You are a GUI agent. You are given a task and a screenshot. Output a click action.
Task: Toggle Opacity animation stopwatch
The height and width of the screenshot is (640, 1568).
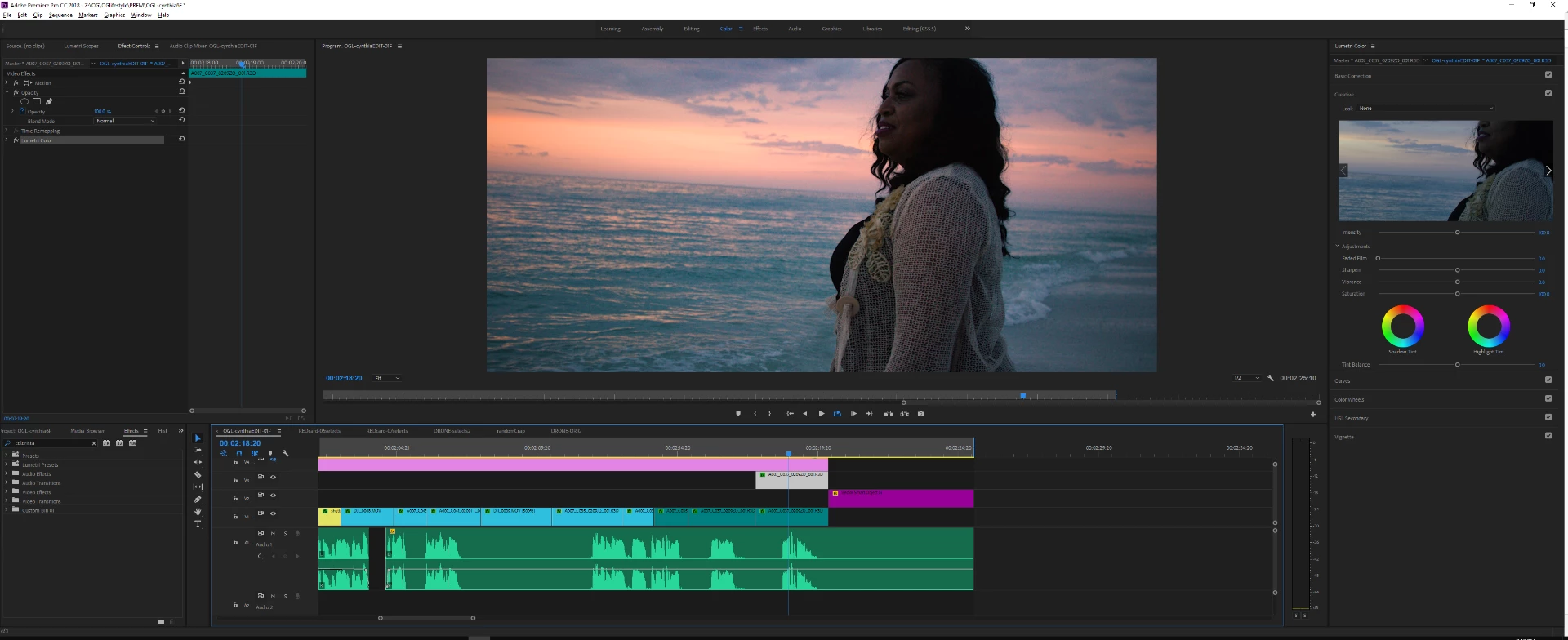pyautogui.click(x=21, y=111)
